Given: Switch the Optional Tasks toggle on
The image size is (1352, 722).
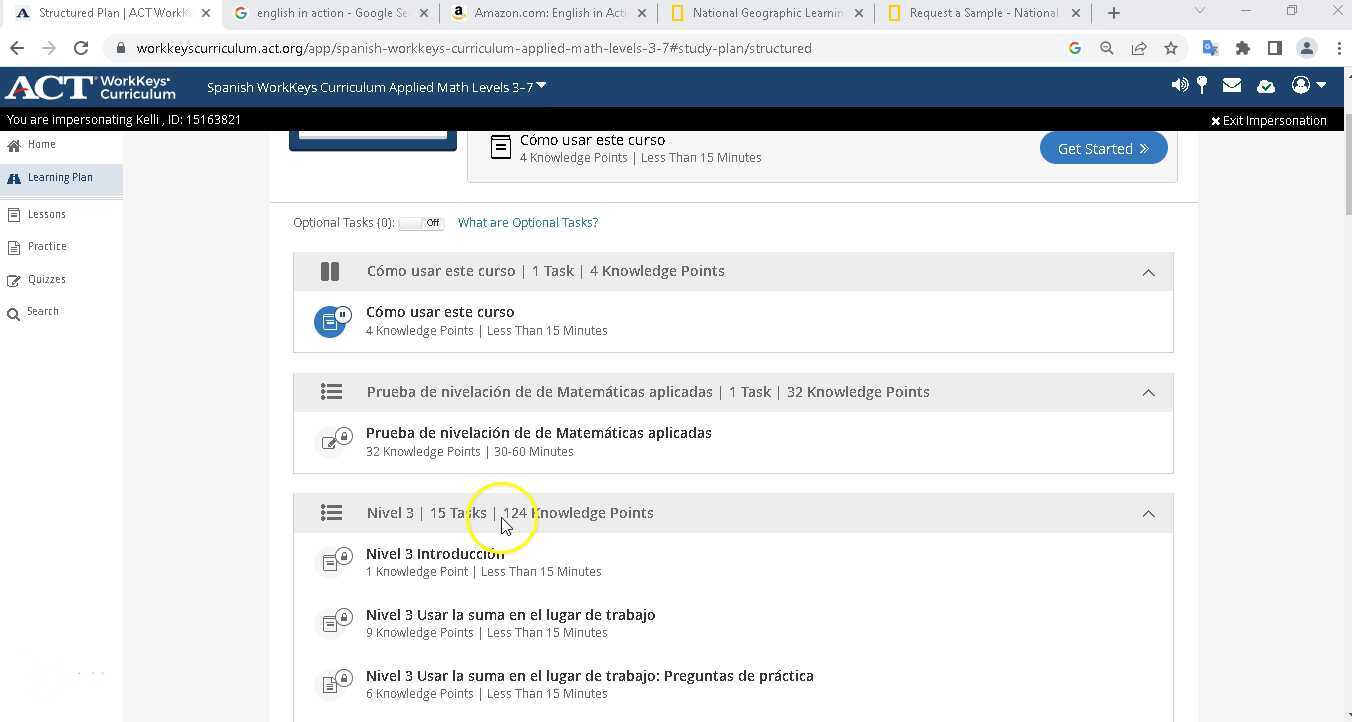Looking at the screenshot, I should click(x=420, y=222).
